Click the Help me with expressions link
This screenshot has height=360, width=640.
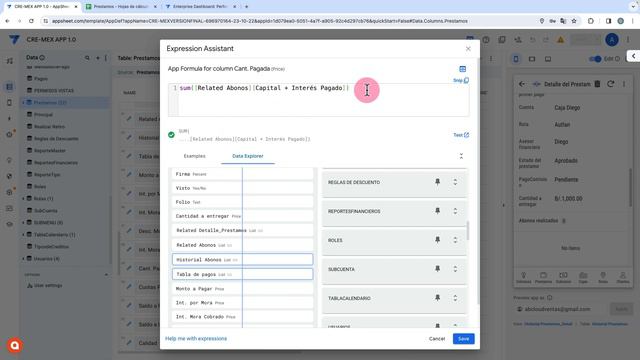[196, 338]
